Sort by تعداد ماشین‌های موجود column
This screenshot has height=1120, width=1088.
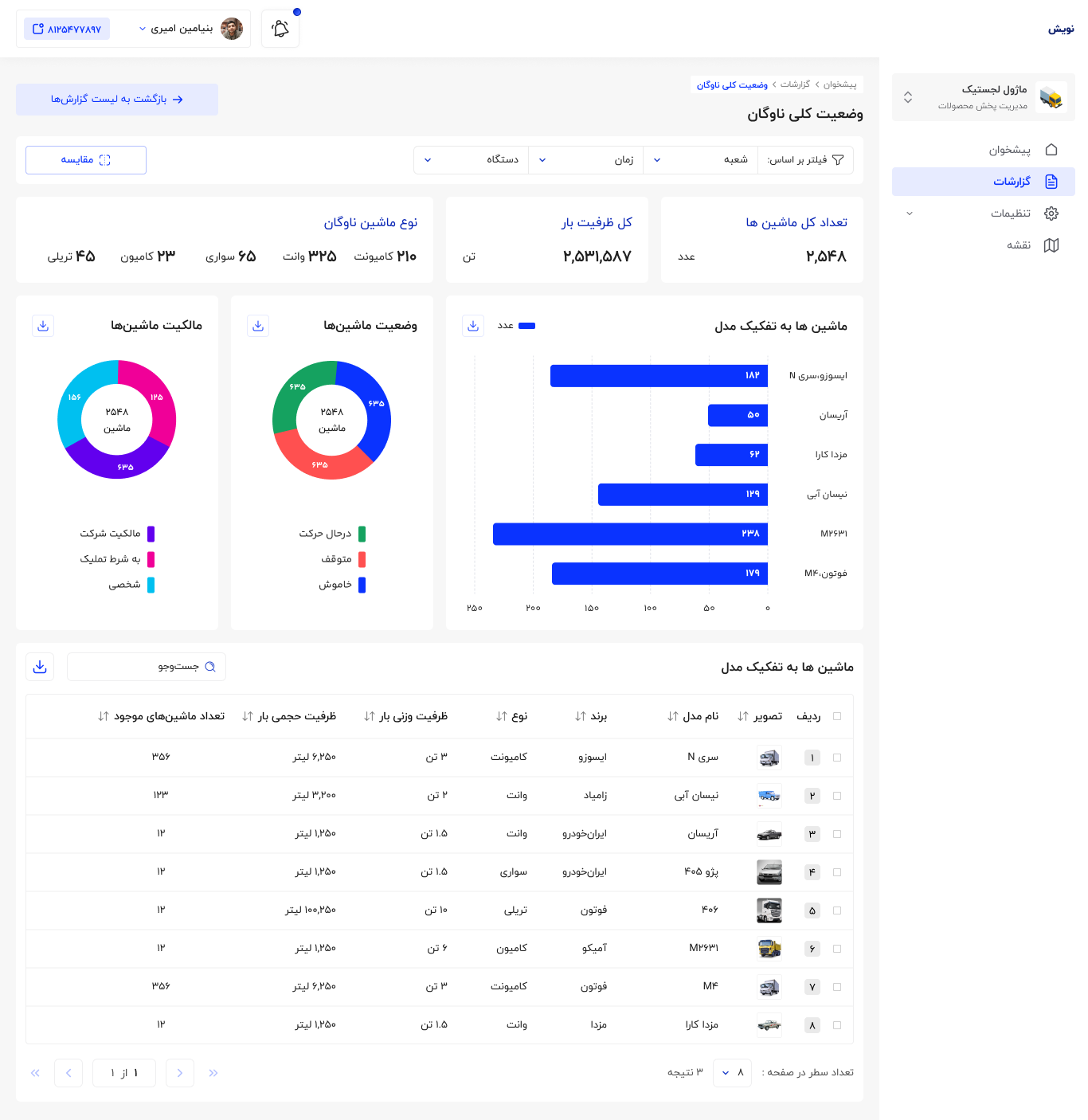(x=104, y=716)
